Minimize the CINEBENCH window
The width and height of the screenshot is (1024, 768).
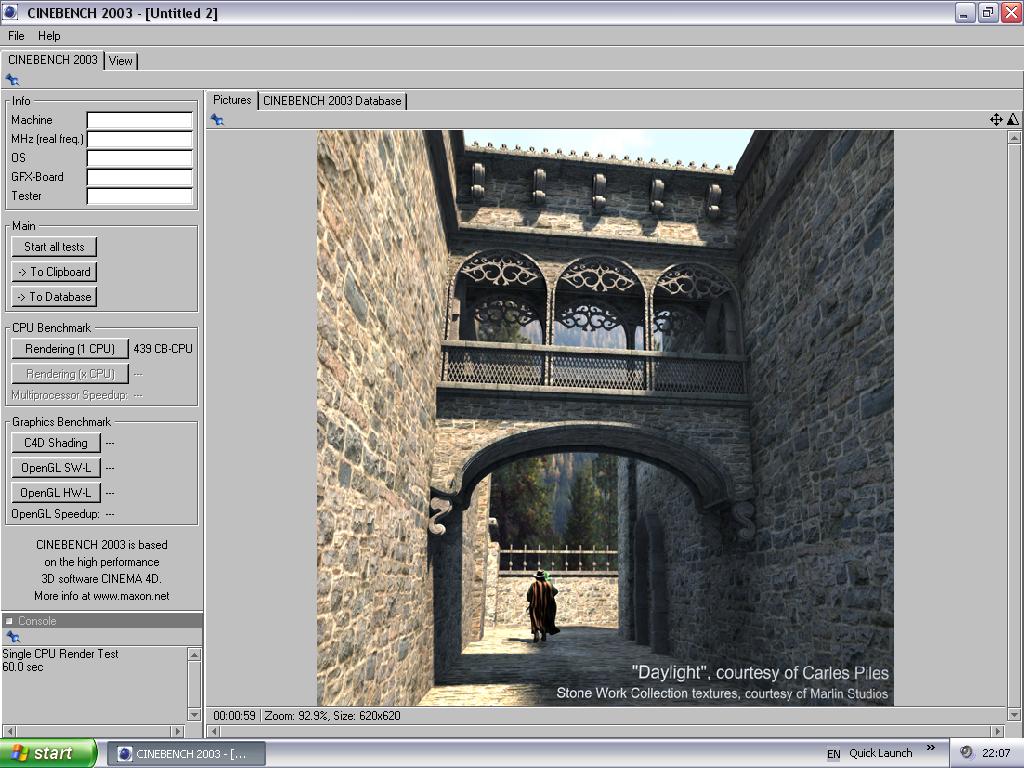(x=965, y=12)
